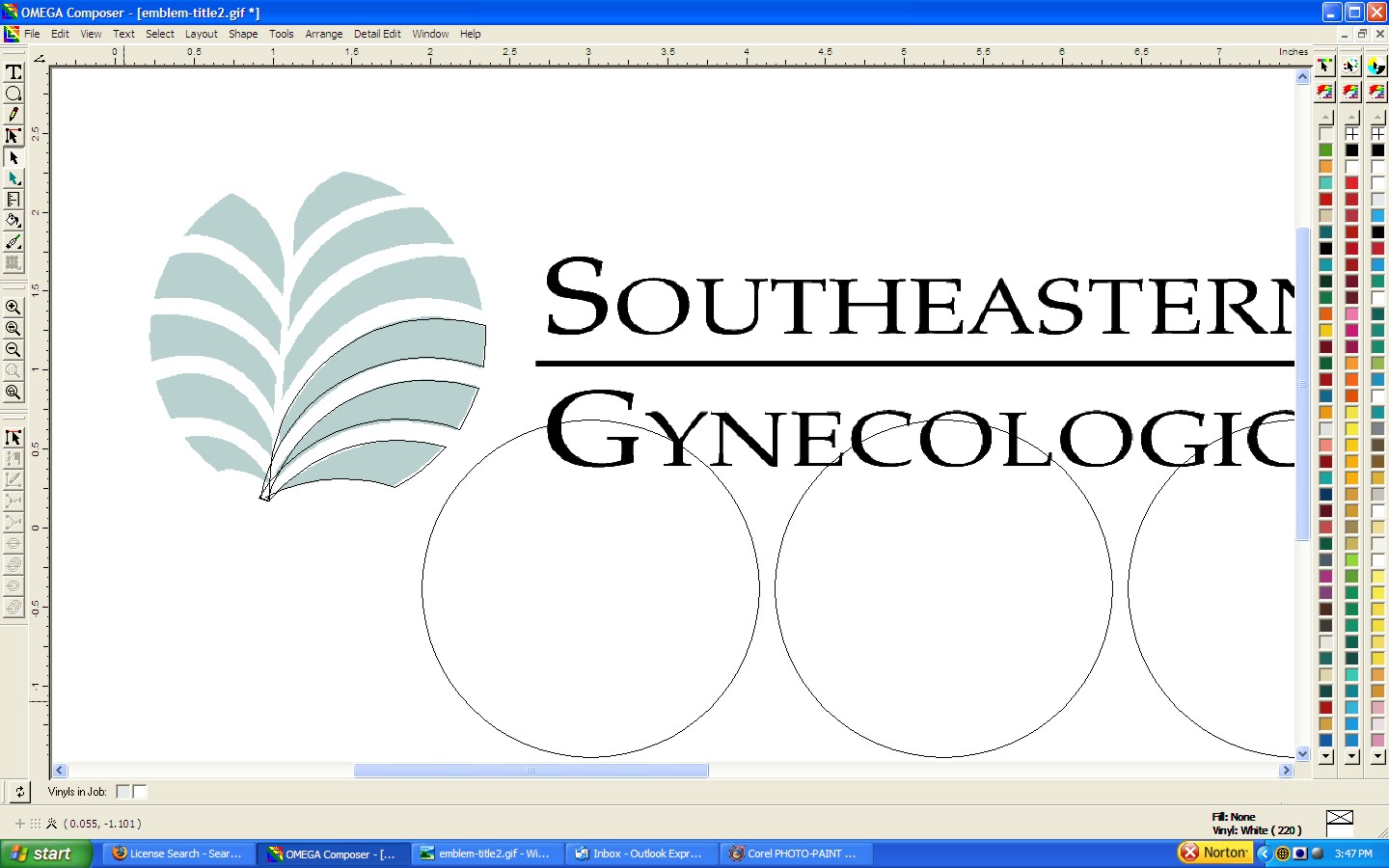Screen dimensions: 1389x868
Task: Select the paint bucket fill tool
Action: (14, 221)
